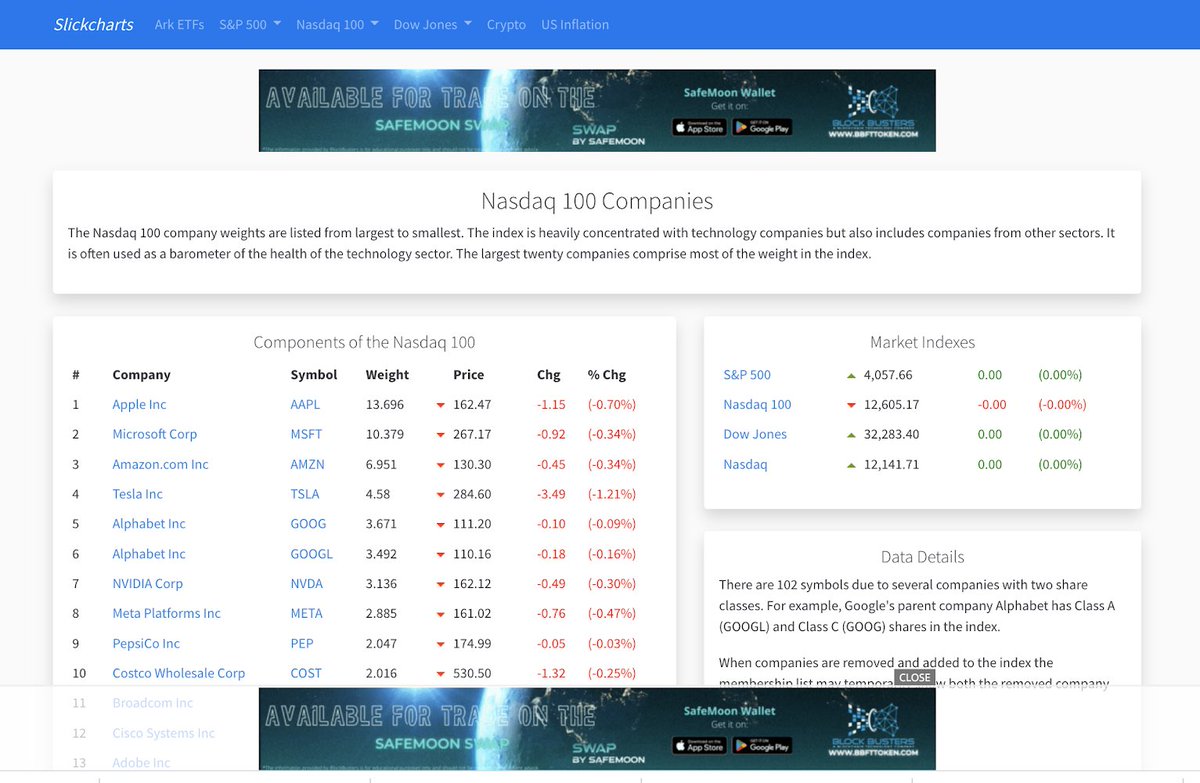Open Dow Jones in Market Indexes
Viewport: 1200px width, 783px height.
click(x=755, y=434)
